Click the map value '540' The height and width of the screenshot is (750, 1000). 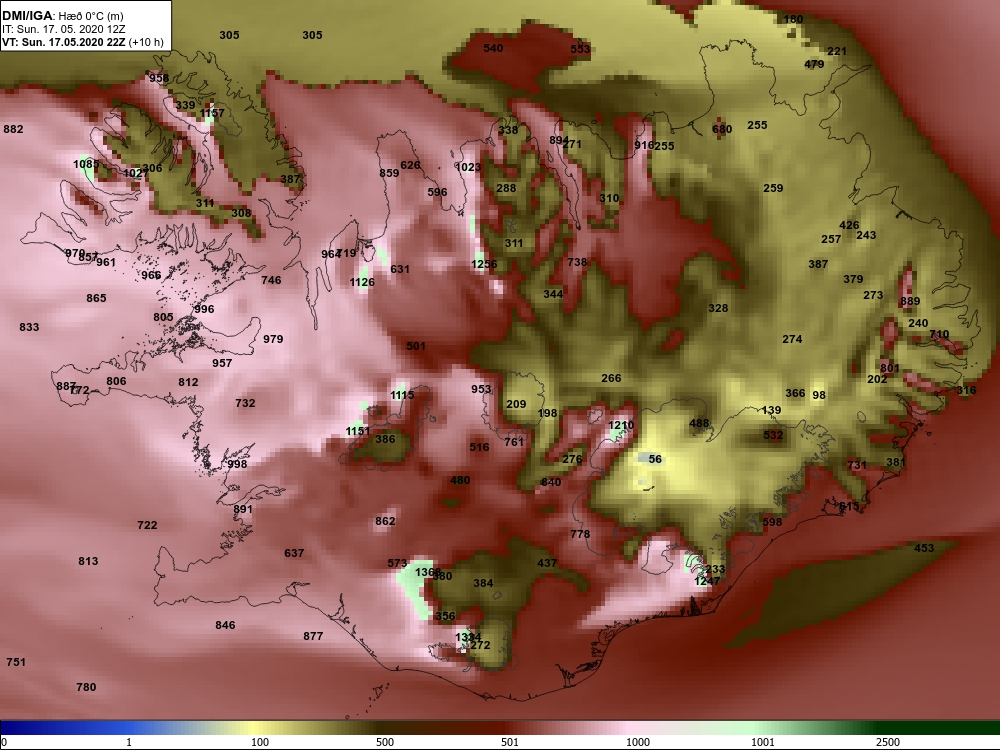pos(493,48)
